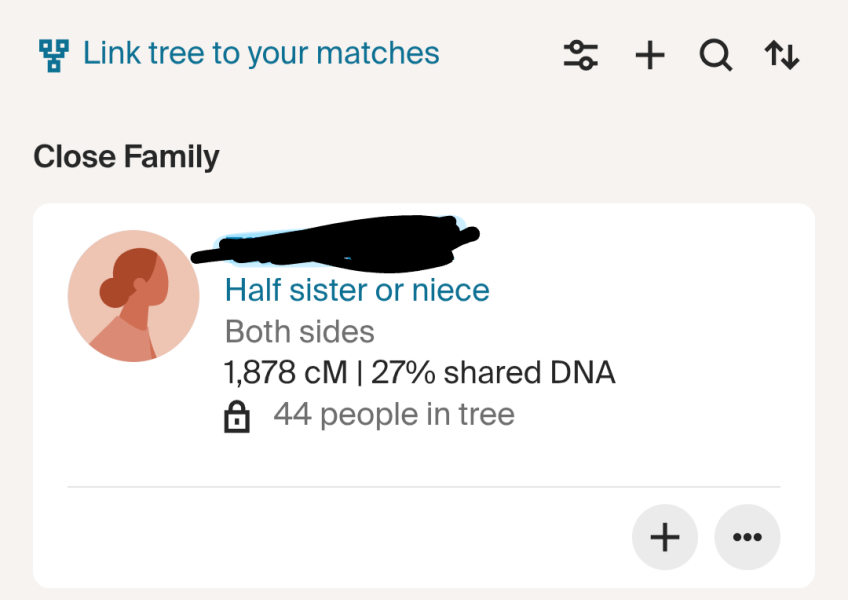
Task: Enable sorting with the up-down arrows
Action: (x=782, y=55)
